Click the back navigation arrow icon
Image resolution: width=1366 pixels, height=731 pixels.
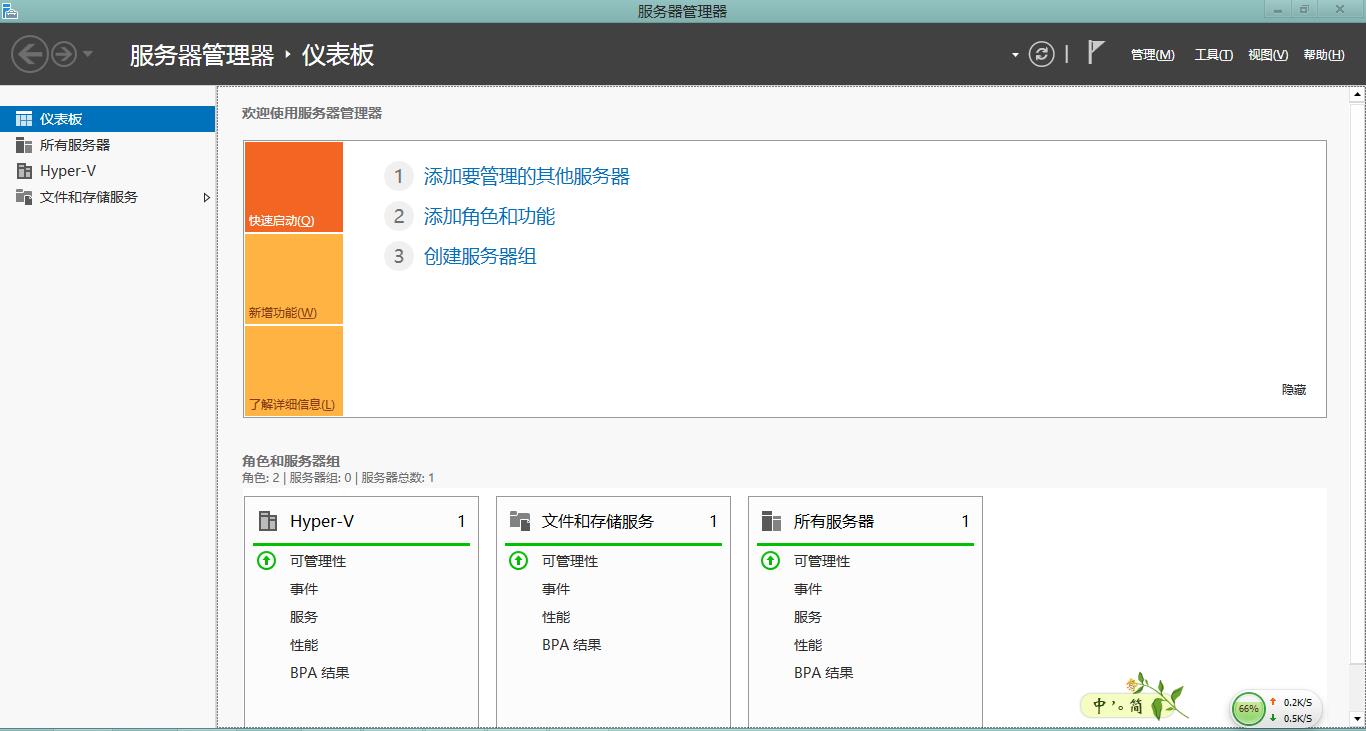click(30, 54)
